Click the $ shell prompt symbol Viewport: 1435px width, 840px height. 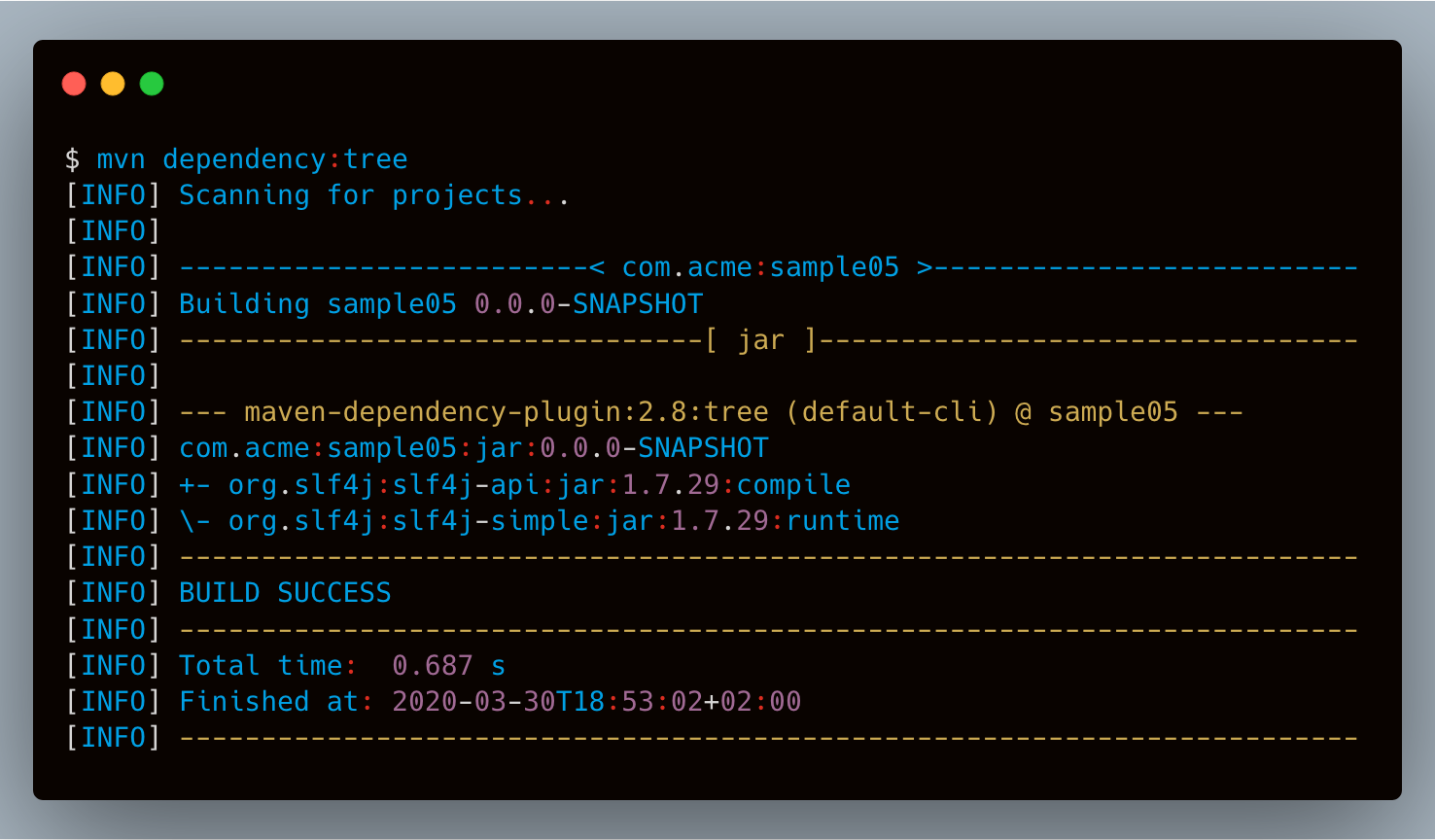click(72, 159)
